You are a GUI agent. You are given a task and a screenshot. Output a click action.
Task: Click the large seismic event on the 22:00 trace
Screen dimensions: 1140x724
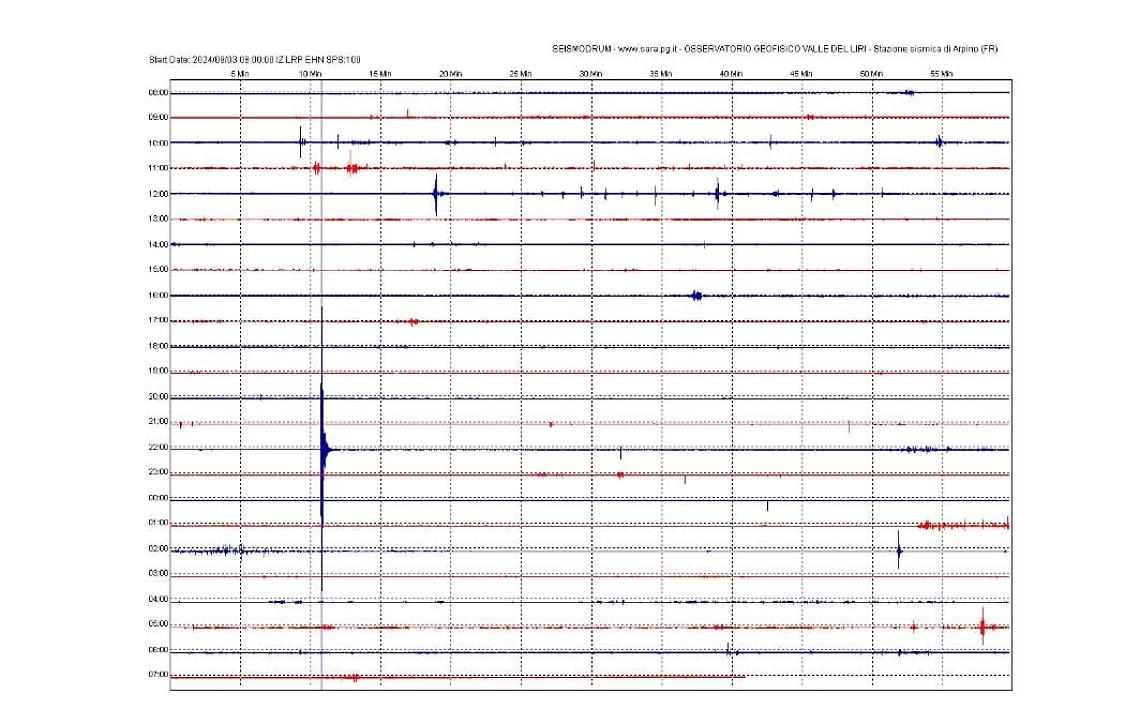[x=325, y=449]
